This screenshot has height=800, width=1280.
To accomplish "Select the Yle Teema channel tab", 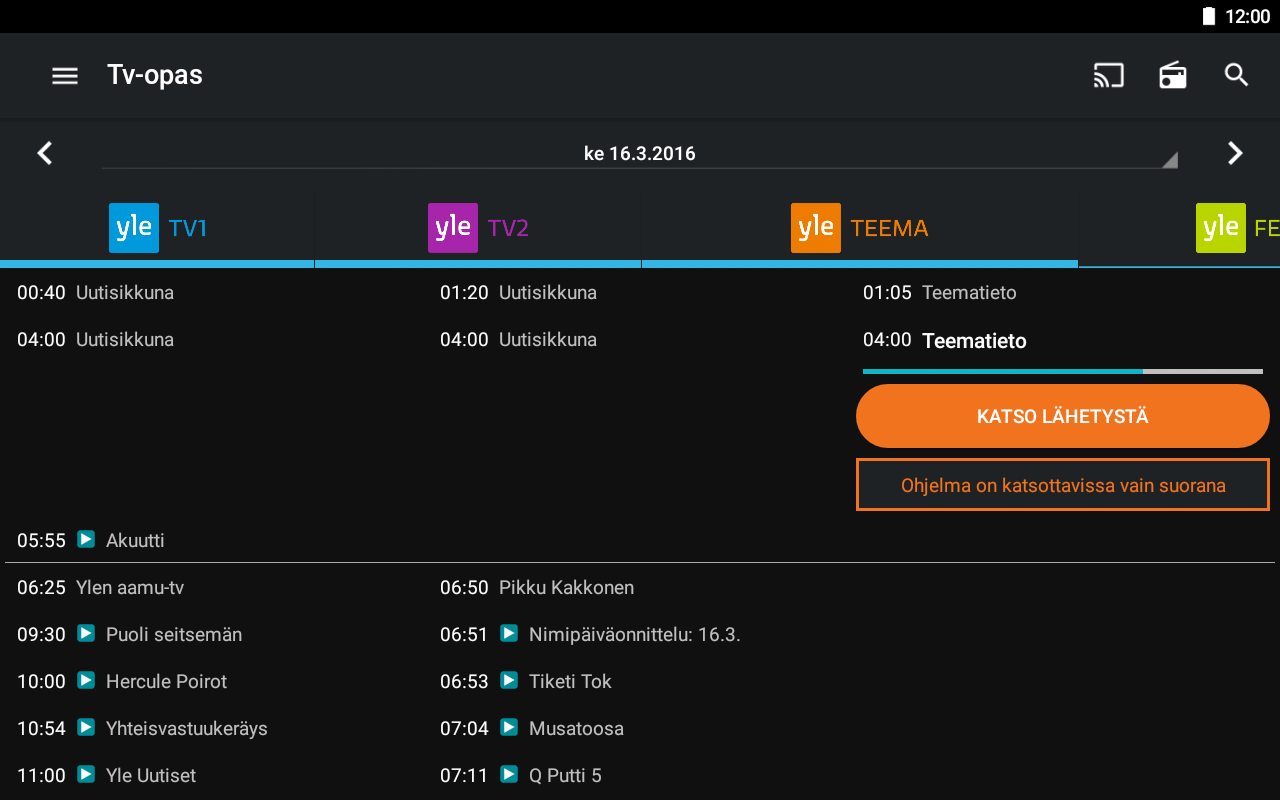I will (860, 228).
